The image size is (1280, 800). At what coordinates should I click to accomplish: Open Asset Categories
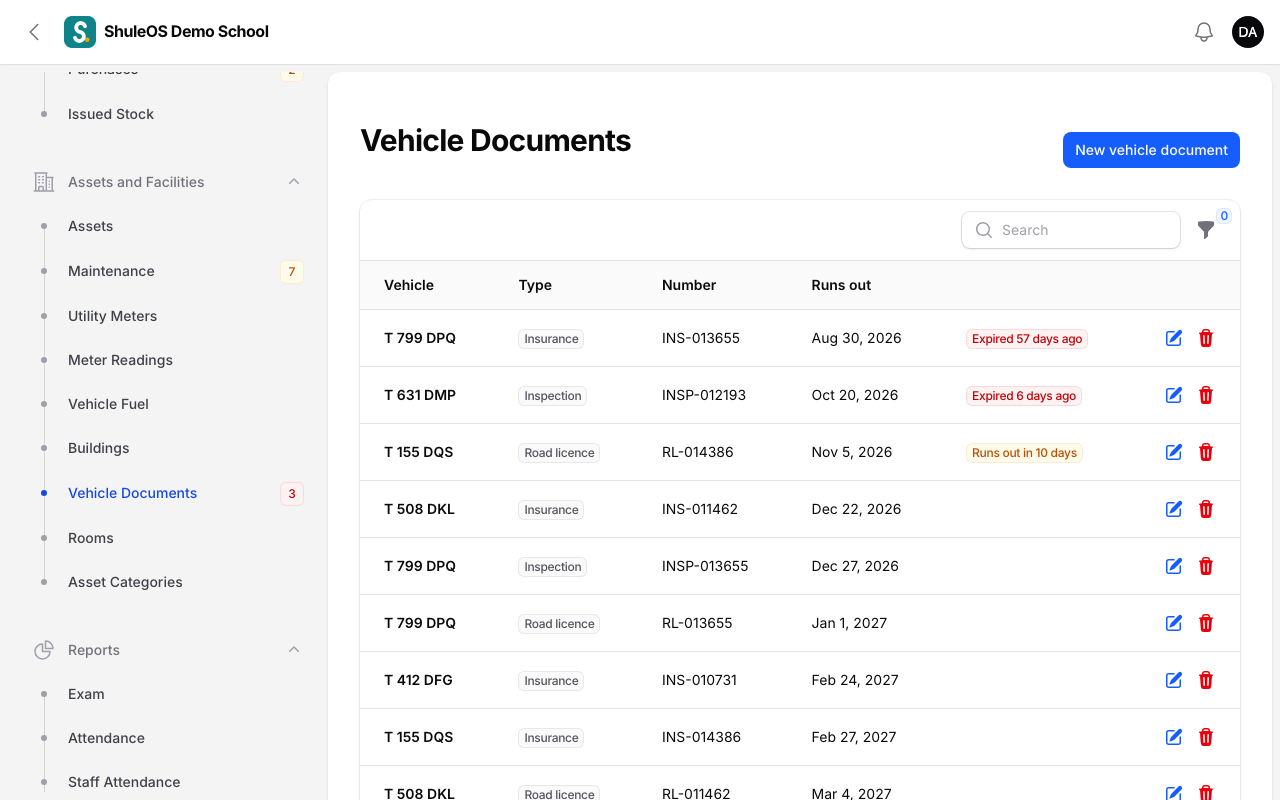coord(125,582)
